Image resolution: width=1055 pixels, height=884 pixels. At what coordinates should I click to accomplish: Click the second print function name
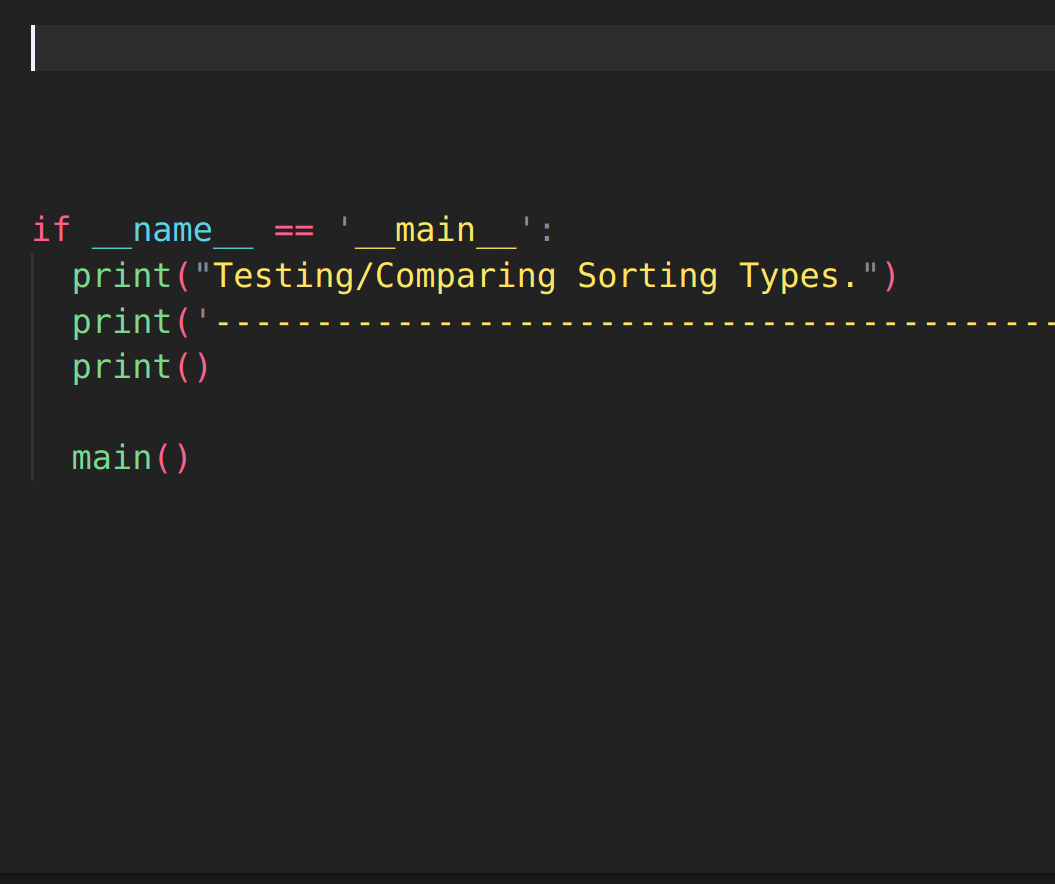122,322
